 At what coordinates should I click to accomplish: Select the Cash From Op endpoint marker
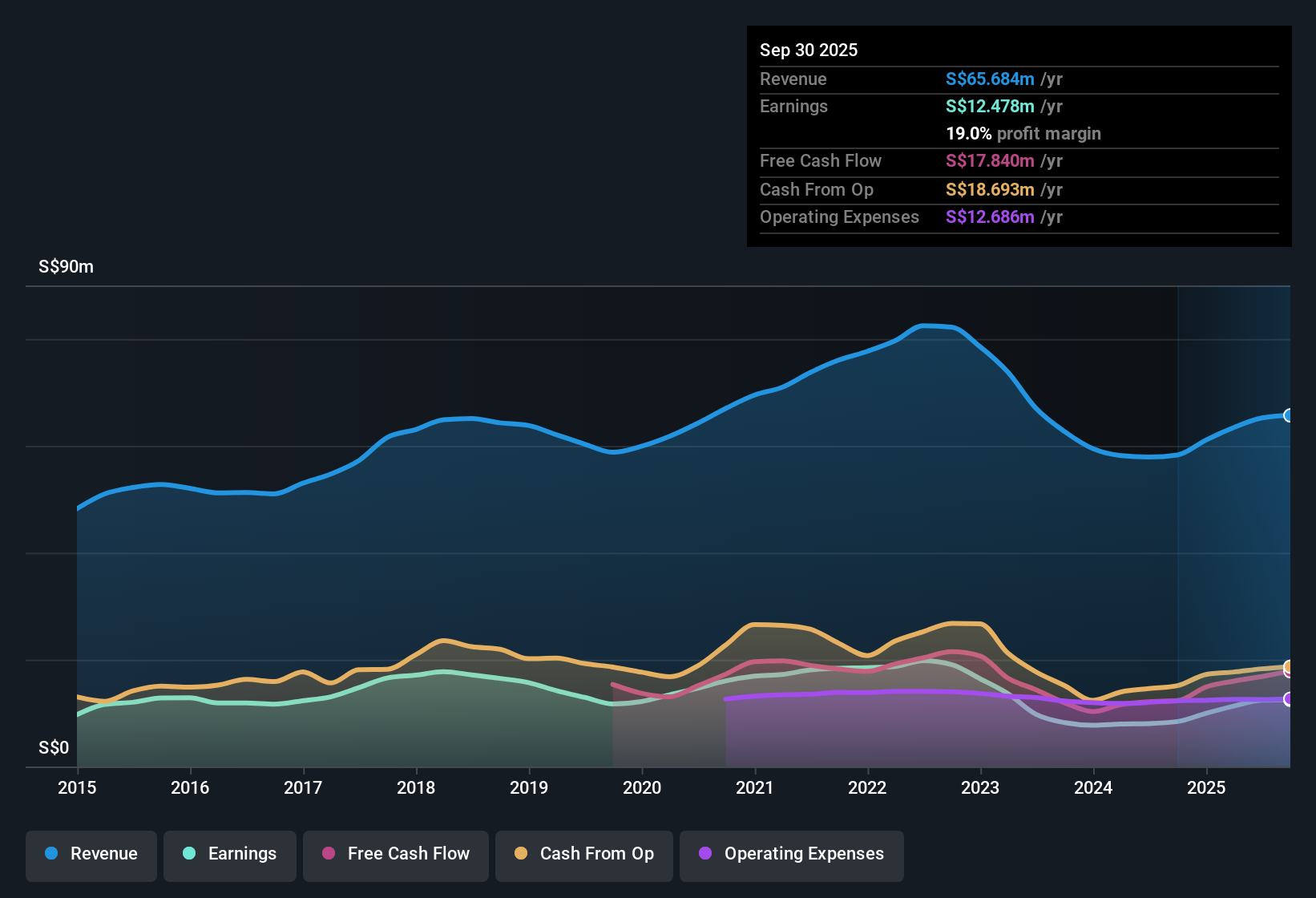1289,667
